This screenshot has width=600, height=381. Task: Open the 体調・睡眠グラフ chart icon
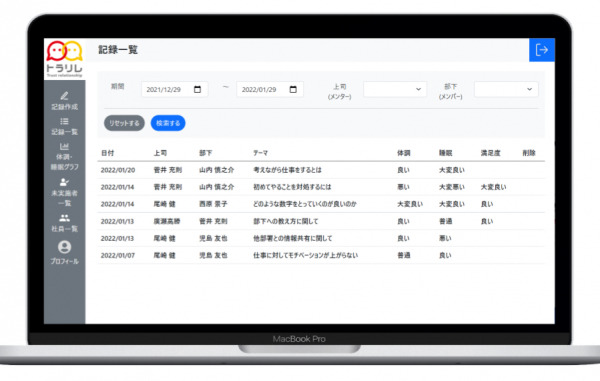(x=64, y=147)
